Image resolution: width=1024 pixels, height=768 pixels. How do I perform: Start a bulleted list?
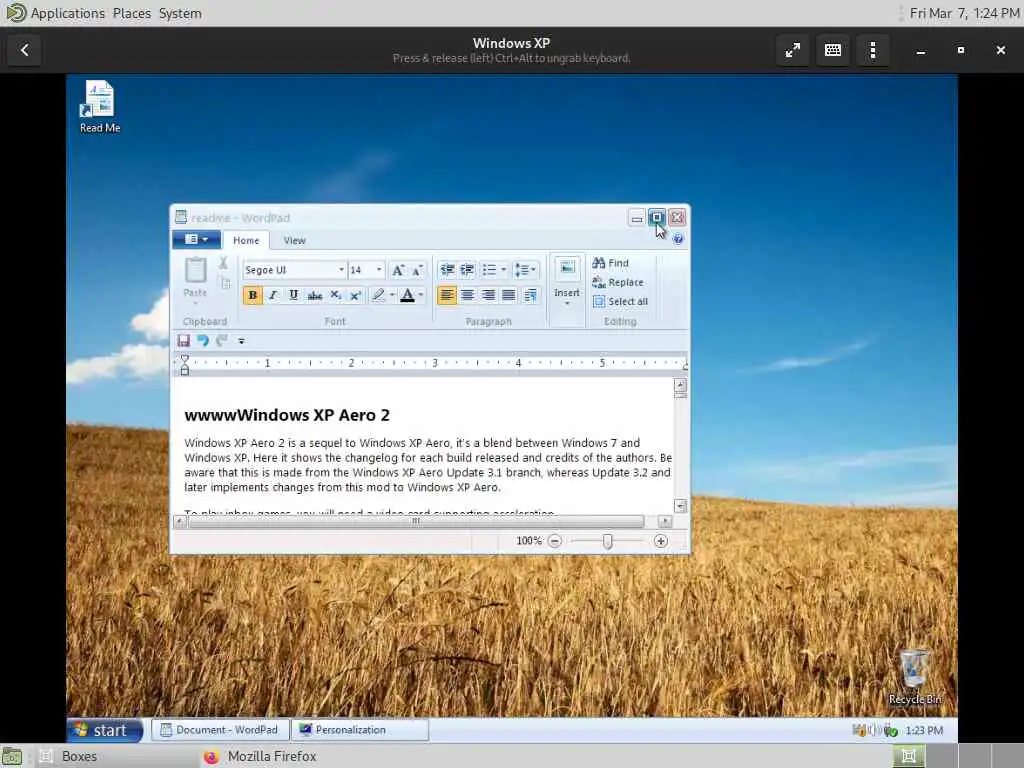489,270
